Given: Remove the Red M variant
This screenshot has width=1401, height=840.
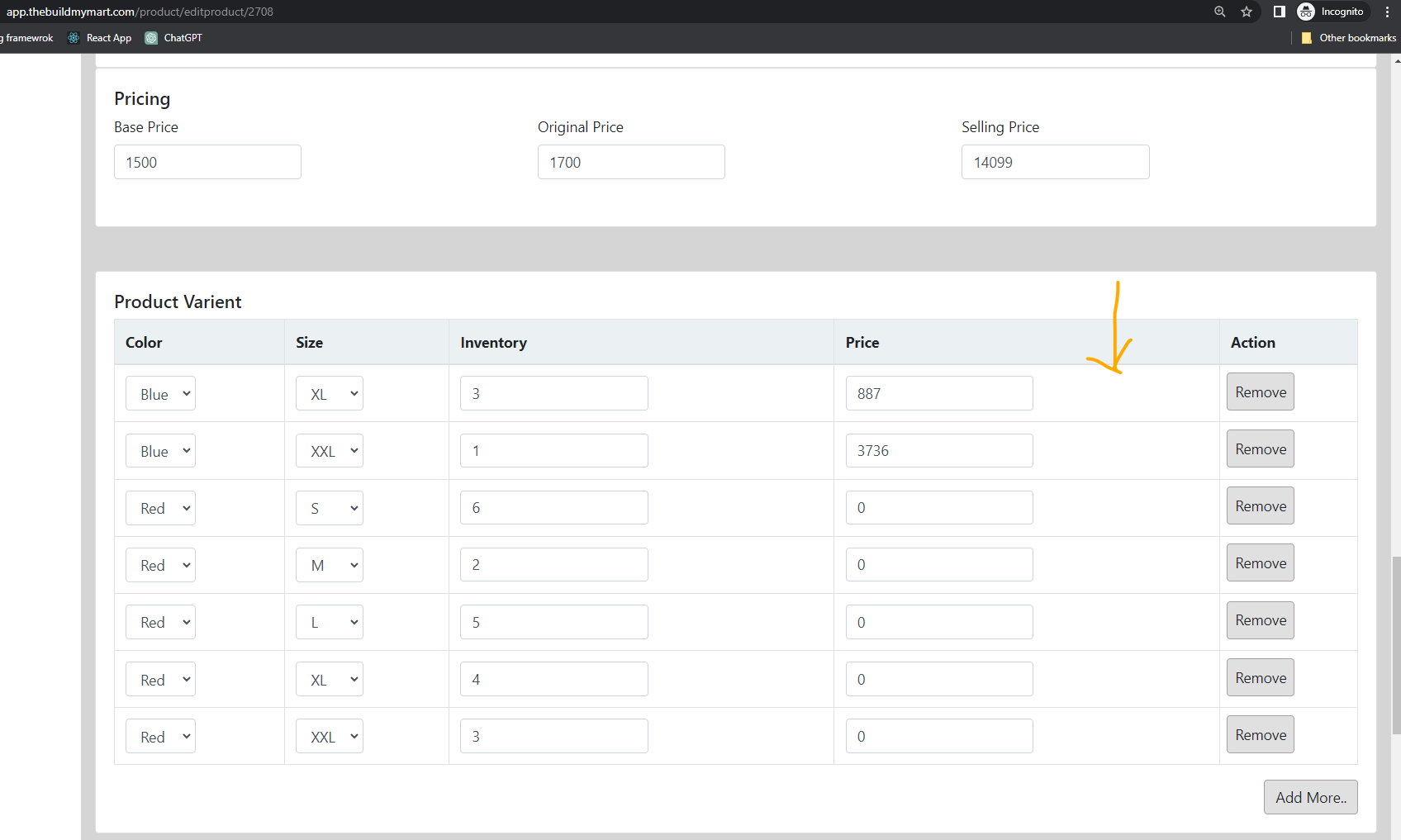Looking at the screenshot, I should click(1261, 562).
